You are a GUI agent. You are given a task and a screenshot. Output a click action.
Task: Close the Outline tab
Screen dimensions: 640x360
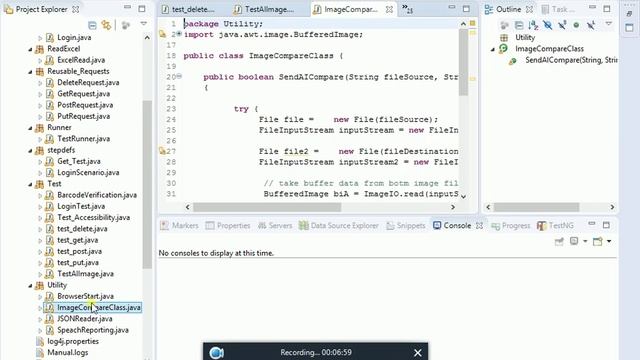[529, 9]
